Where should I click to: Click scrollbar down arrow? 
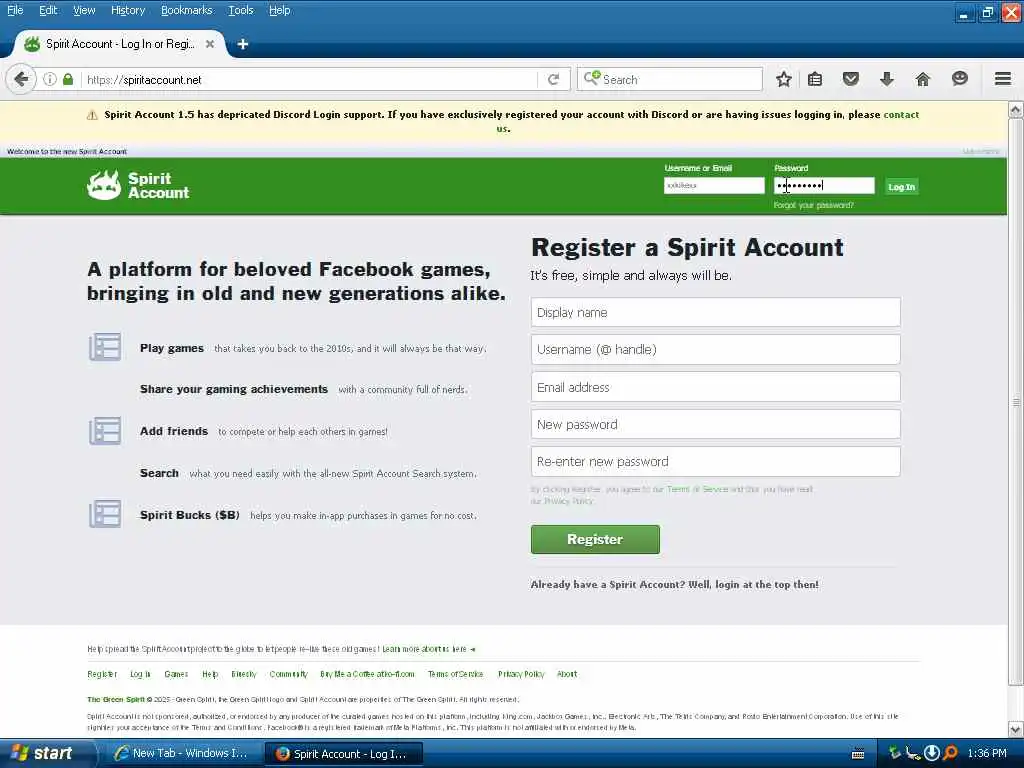[1016, 729]
